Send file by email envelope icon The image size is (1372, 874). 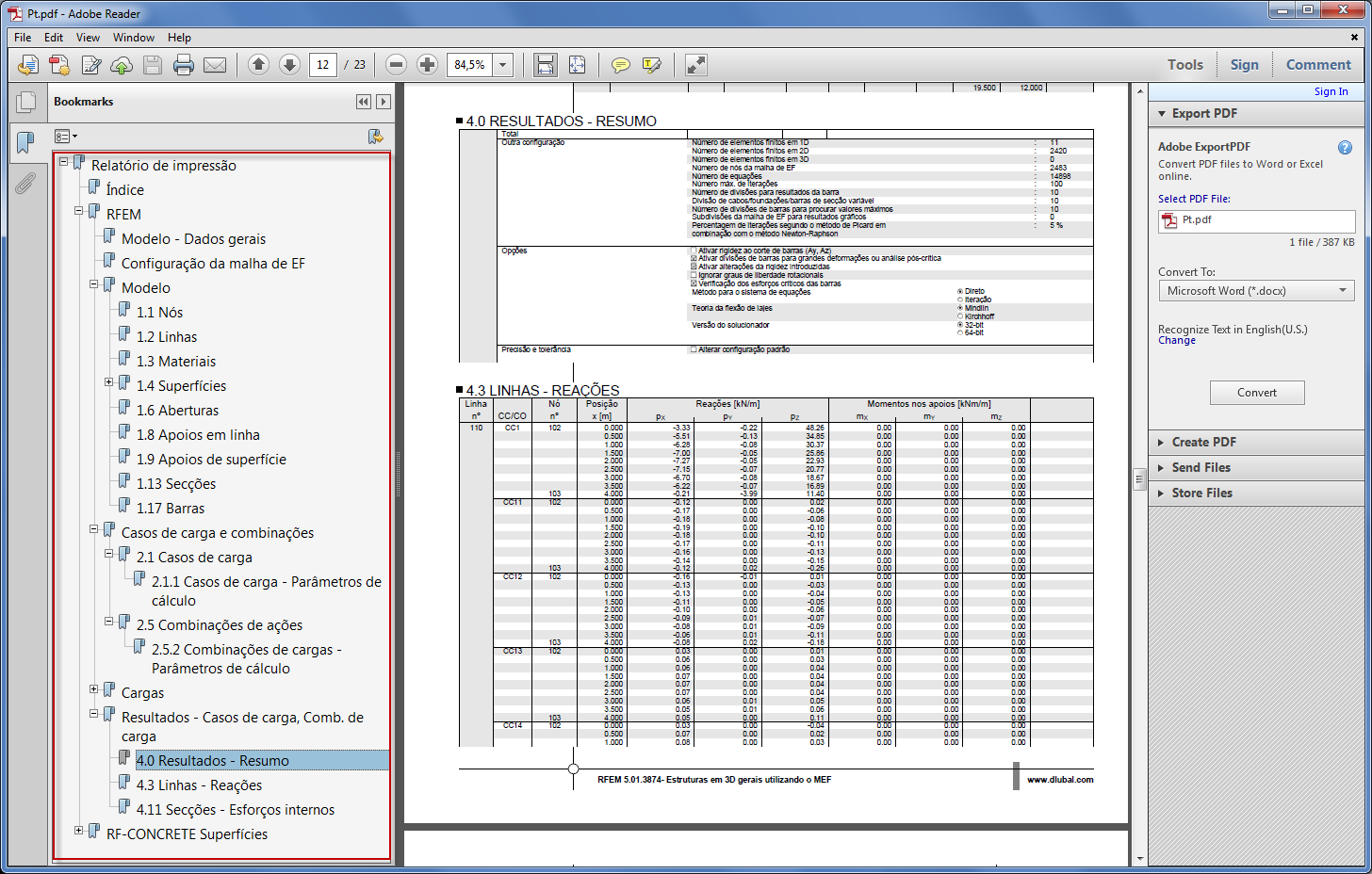tap(215, 65)
